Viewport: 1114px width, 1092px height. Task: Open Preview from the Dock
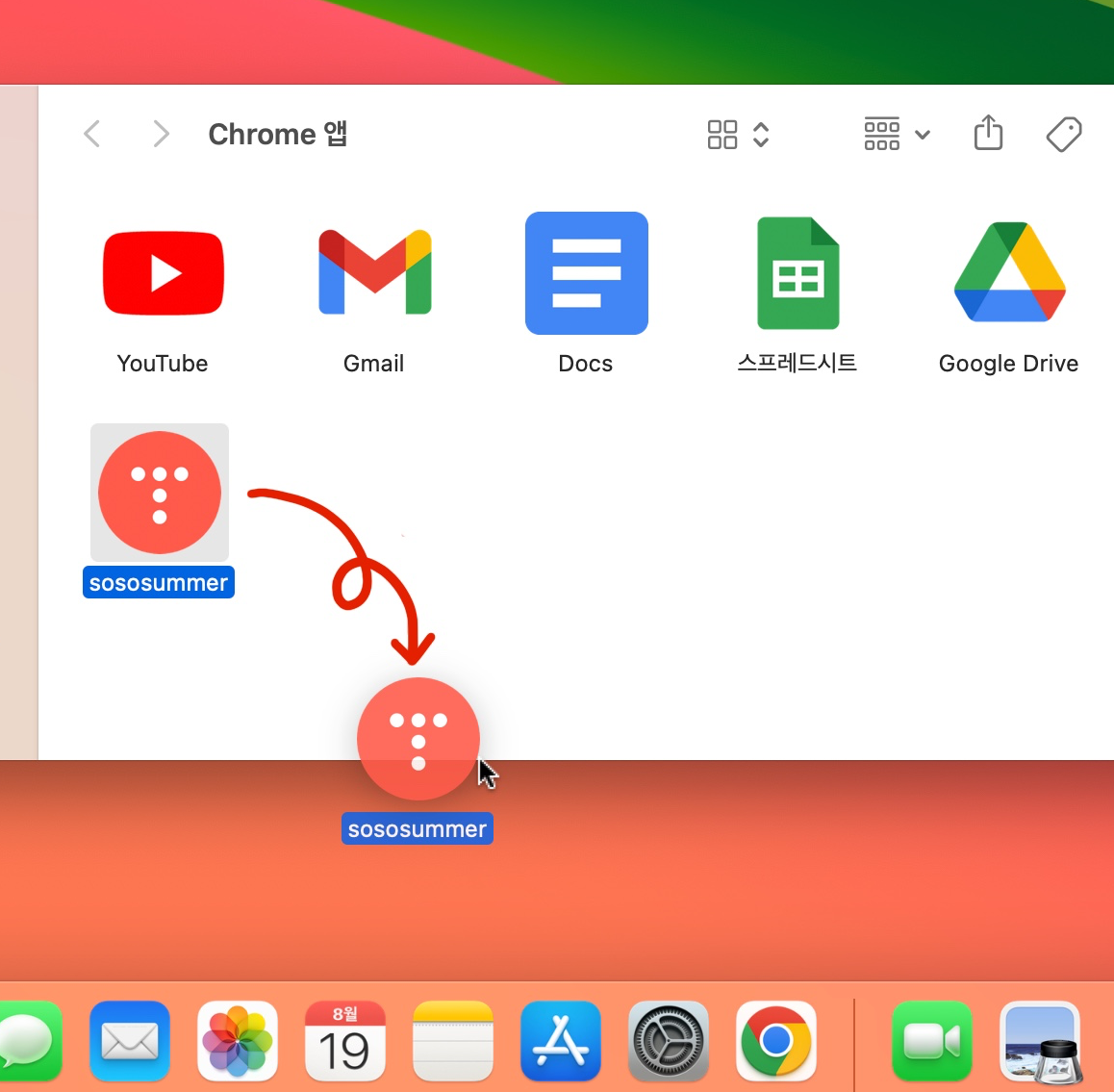[x=1040, y=1042]
